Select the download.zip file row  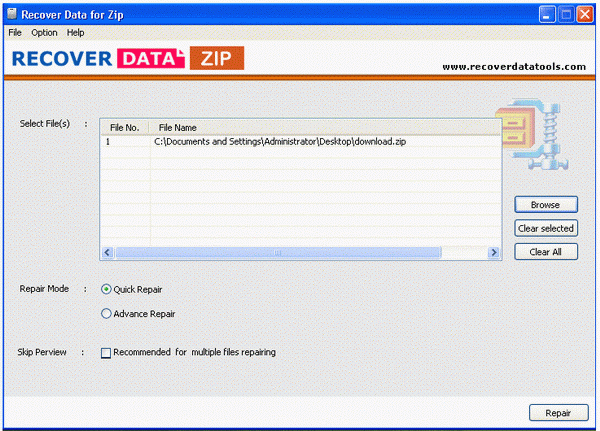coord(301,142)
